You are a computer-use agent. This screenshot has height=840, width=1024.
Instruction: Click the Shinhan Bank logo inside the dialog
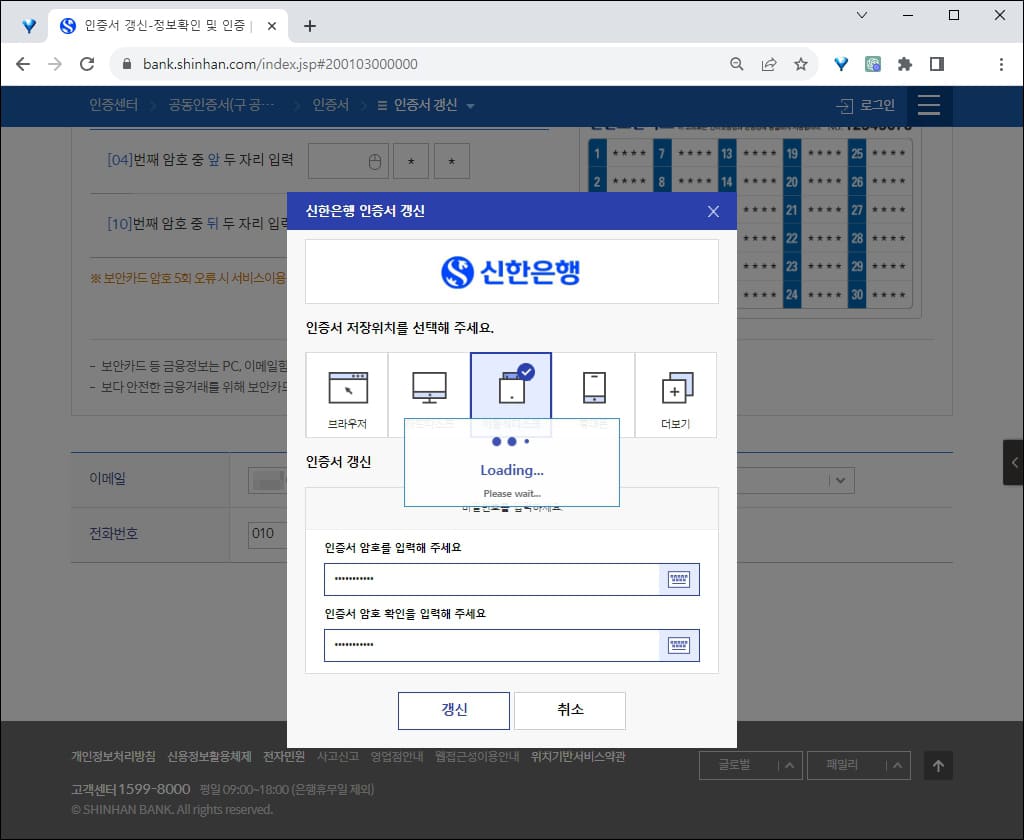pos(511,270)
